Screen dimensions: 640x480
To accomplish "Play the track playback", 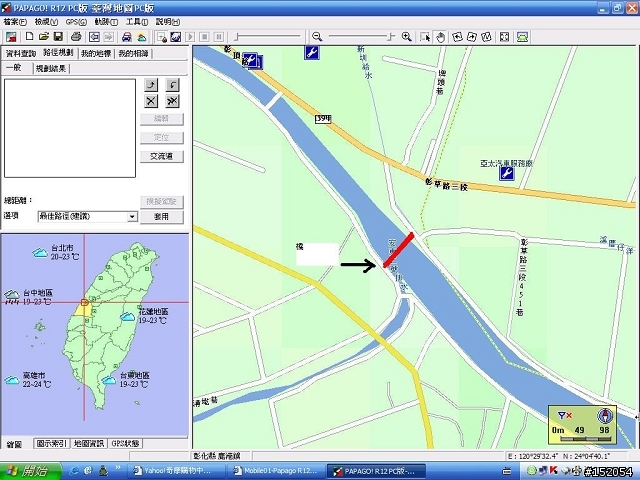I will [190, 37].
